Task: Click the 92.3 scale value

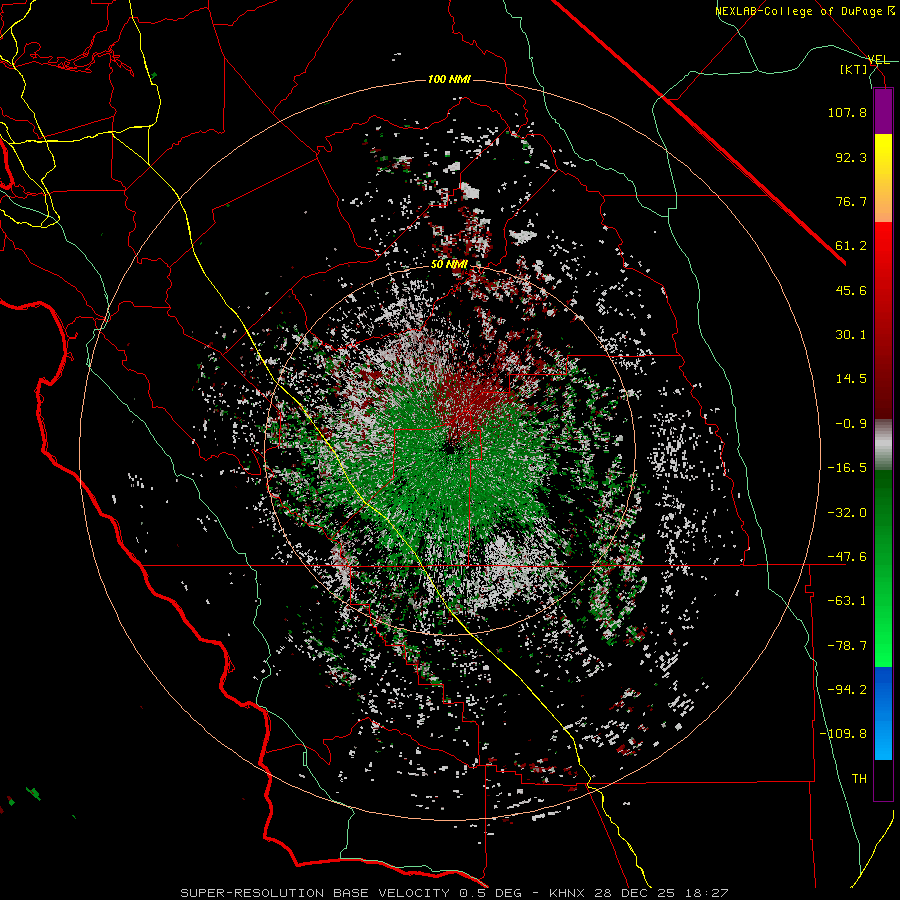Action: click(851, 157)
